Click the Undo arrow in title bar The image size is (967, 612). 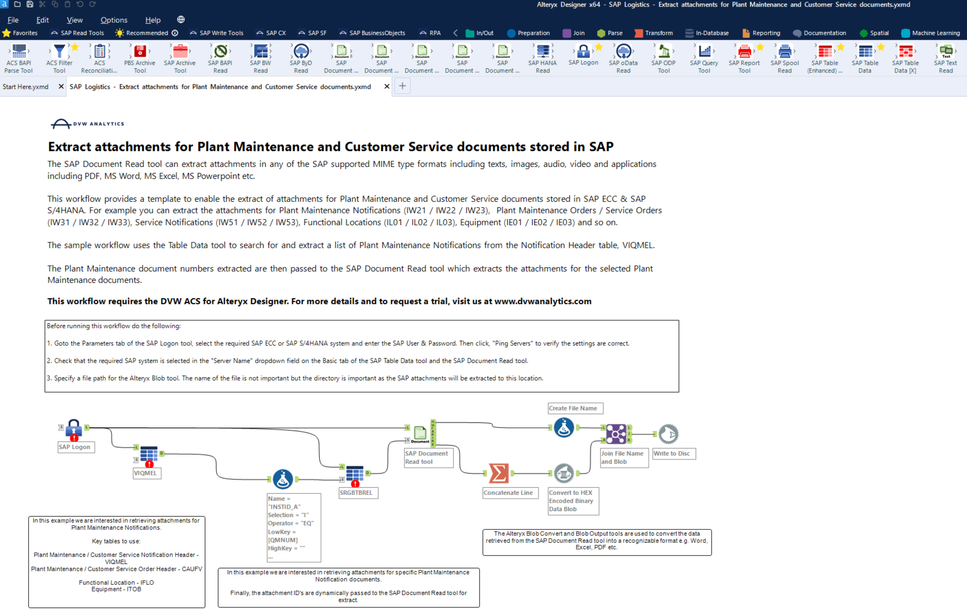(x=80, y=4)
